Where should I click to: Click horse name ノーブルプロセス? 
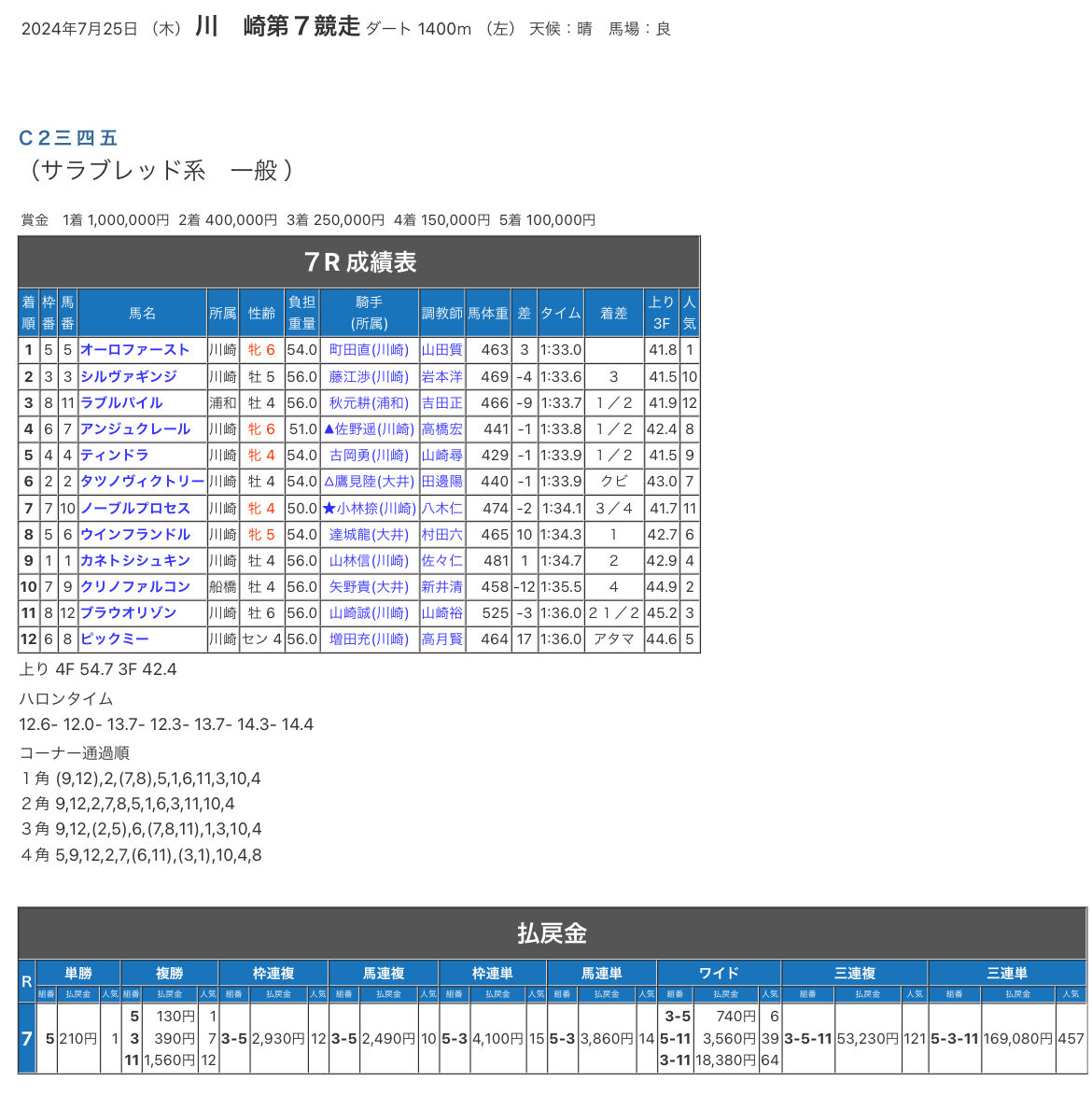click(134, 509)
